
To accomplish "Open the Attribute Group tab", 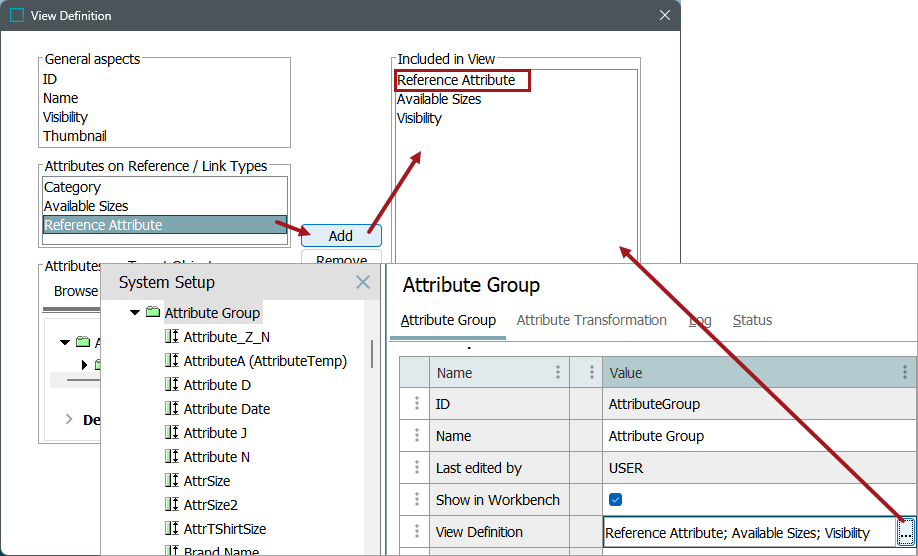I will 448,320.
